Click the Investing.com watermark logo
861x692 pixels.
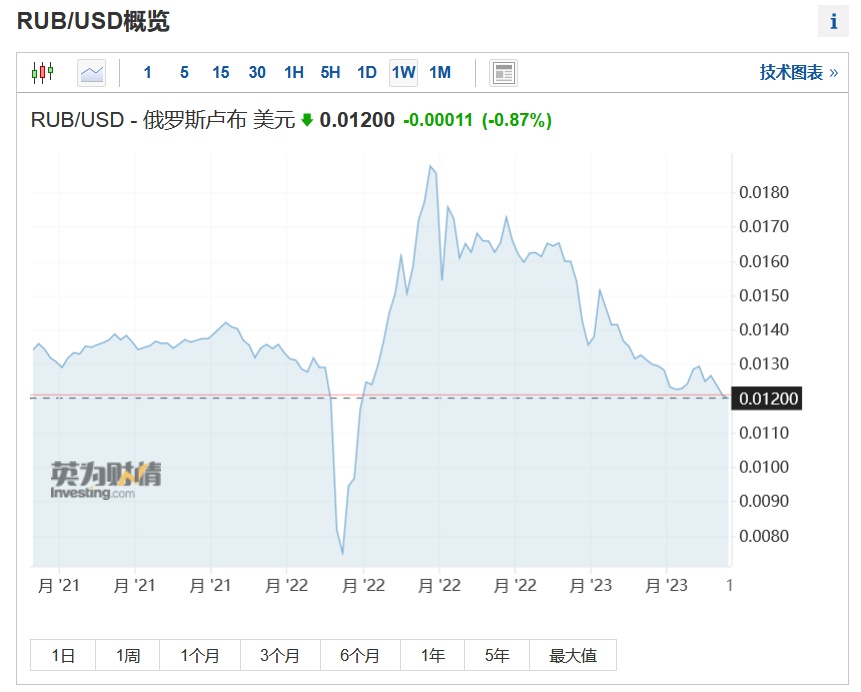pyautogui.click(x=105, y=481)
